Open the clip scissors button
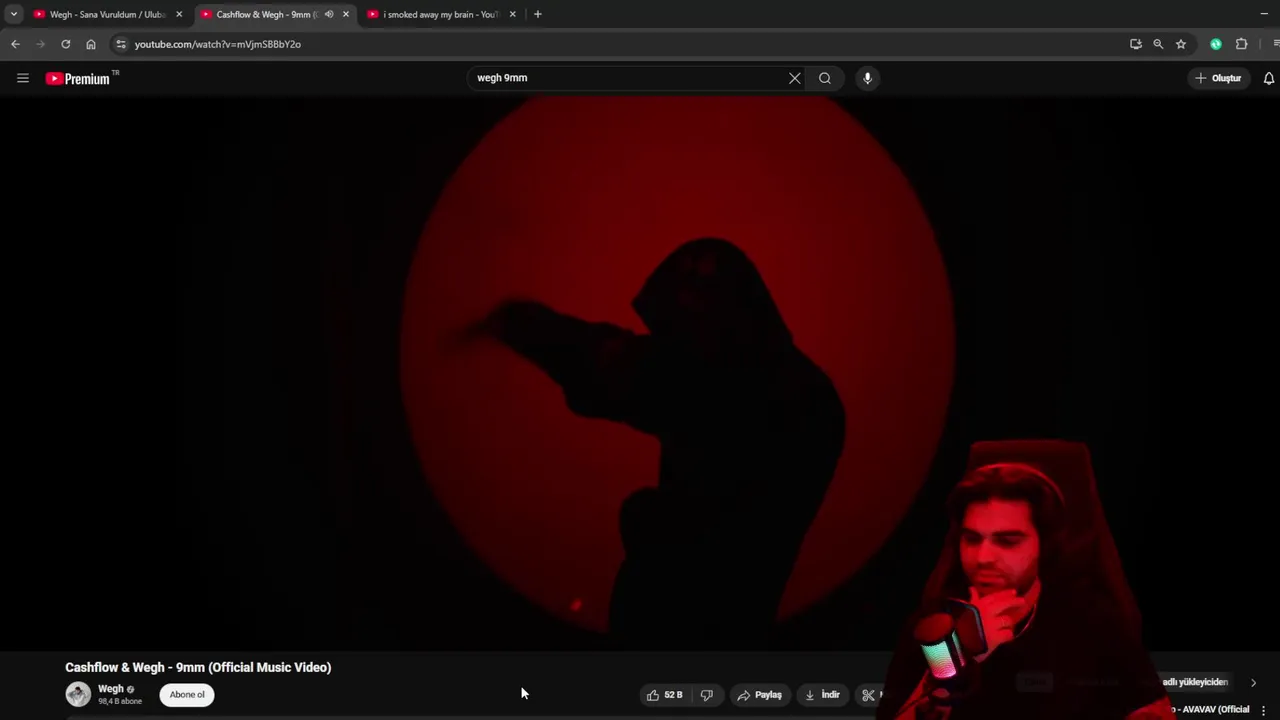Viewport: 1280px width, 720px height. [x=868, y=695]
